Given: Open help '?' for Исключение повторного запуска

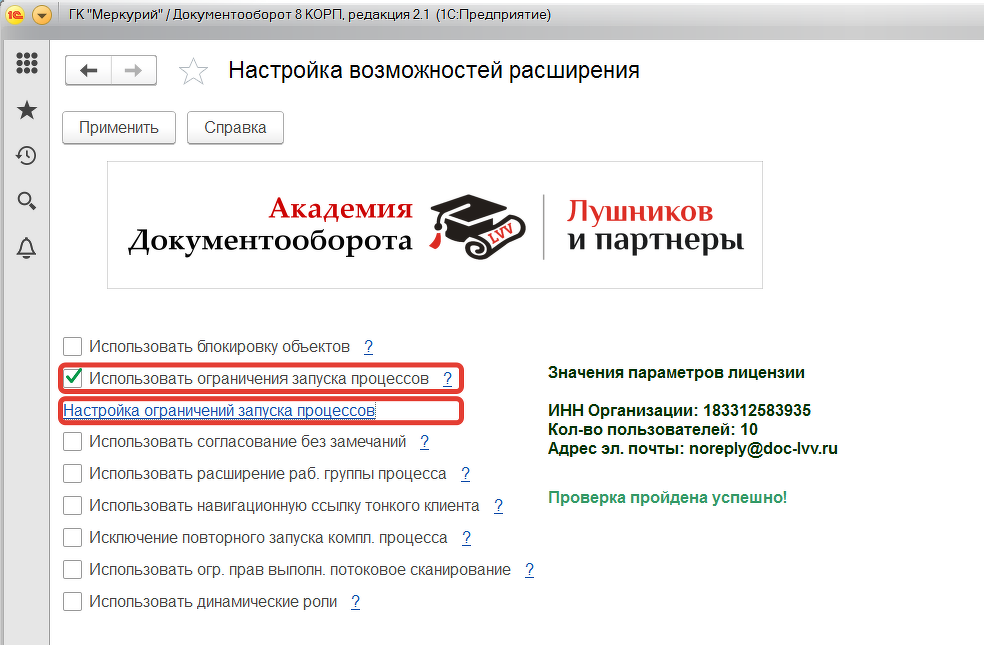Looking at the screenshot, I should 466,538.
